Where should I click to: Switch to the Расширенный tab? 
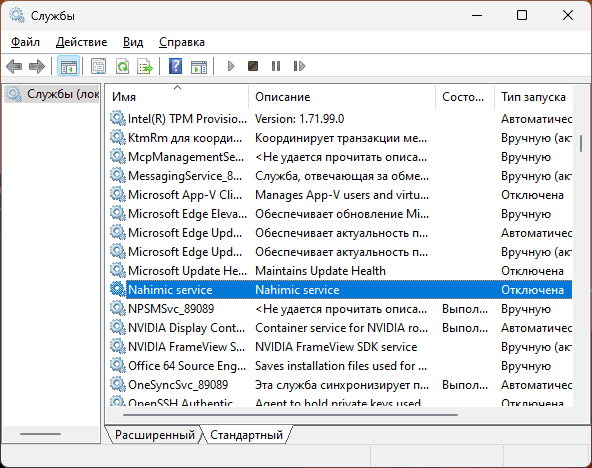[x=155, y=435]
